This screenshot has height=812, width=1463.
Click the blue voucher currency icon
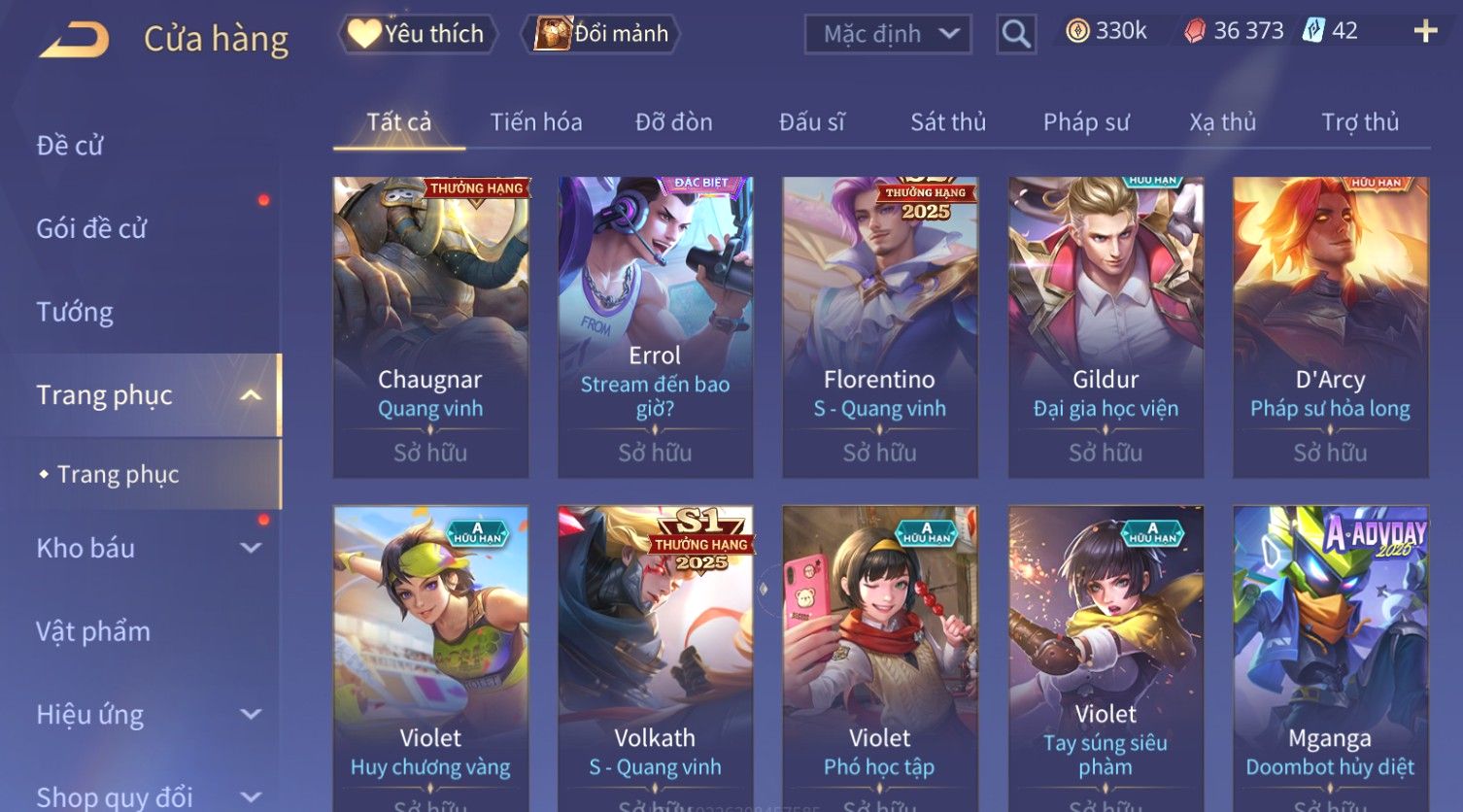(1313, 31)
